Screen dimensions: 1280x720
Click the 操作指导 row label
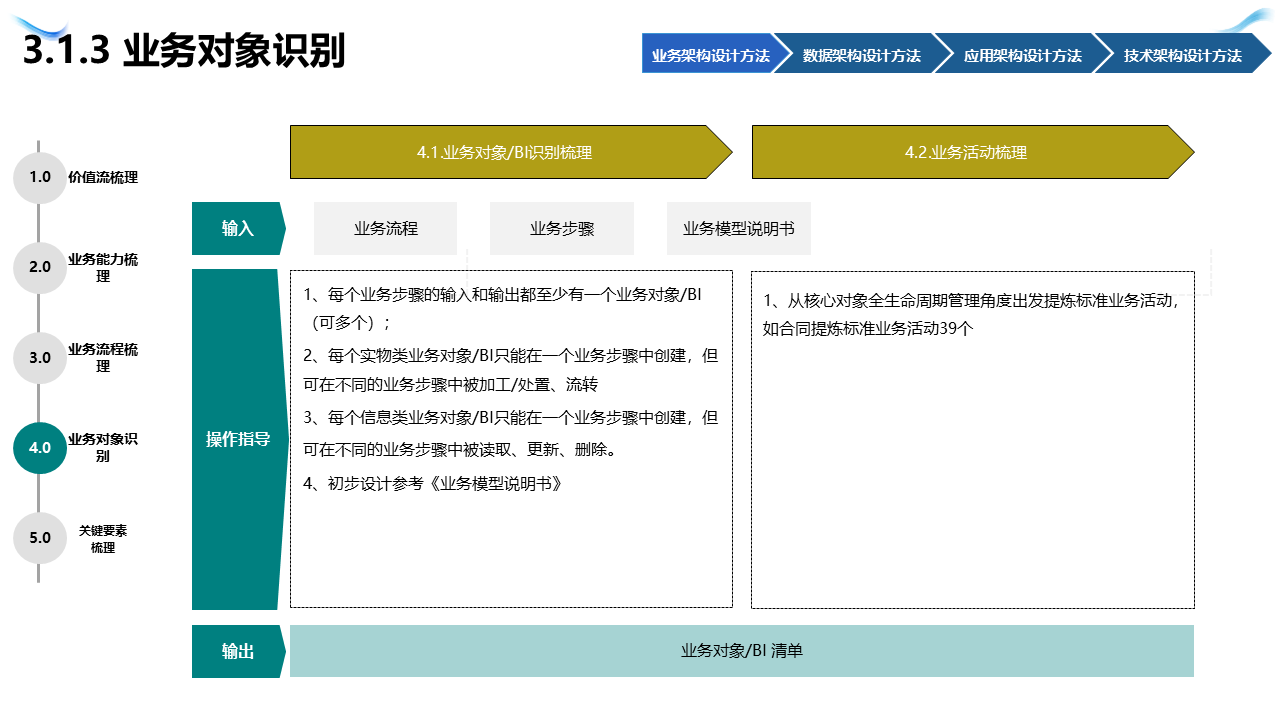(238, 439)
